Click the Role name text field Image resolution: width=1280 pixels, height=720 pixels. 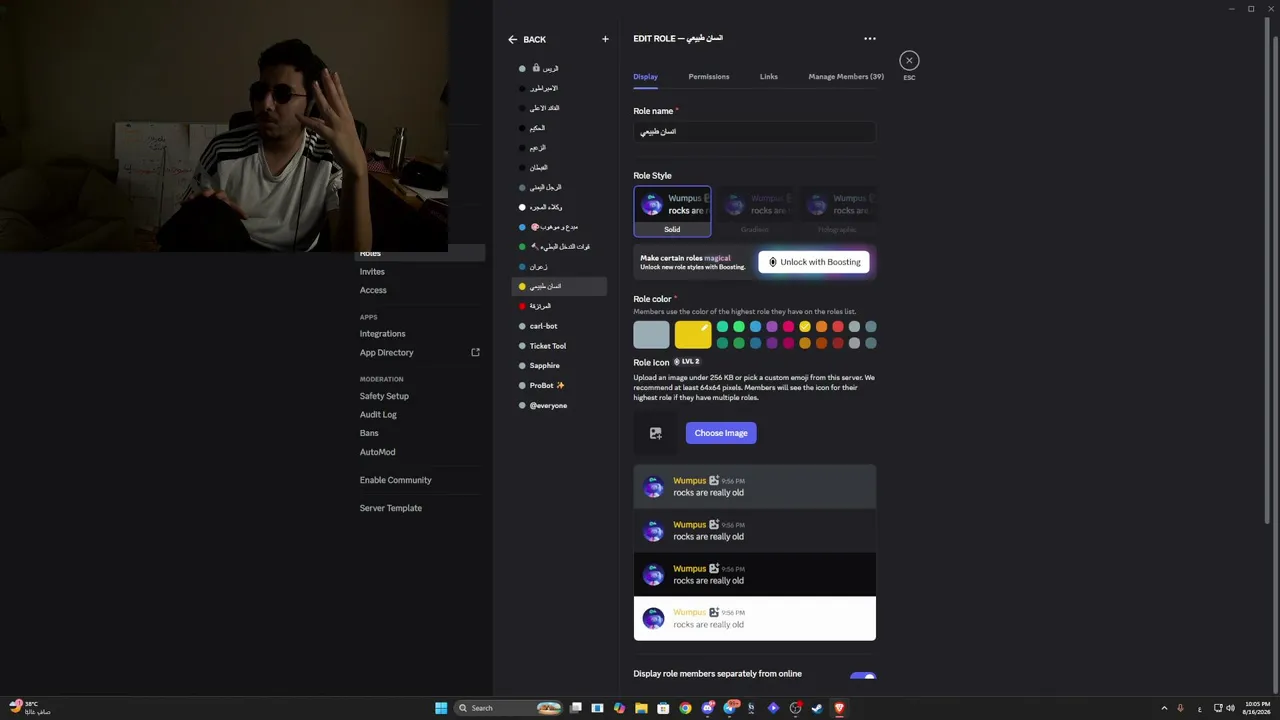click(754, 132)
